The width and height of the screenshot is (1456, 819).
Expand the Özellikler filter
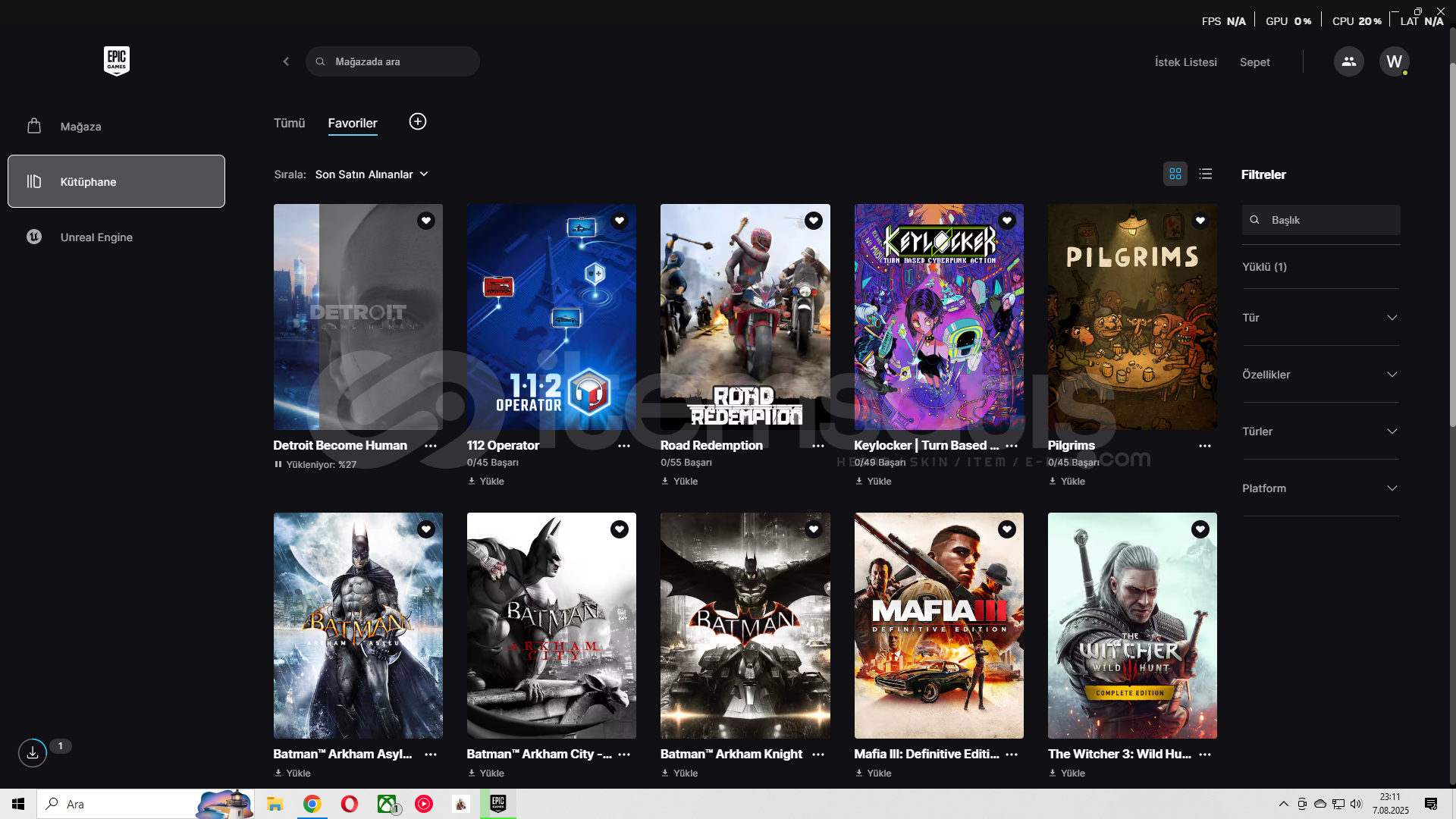click(x=1320, y=375)
